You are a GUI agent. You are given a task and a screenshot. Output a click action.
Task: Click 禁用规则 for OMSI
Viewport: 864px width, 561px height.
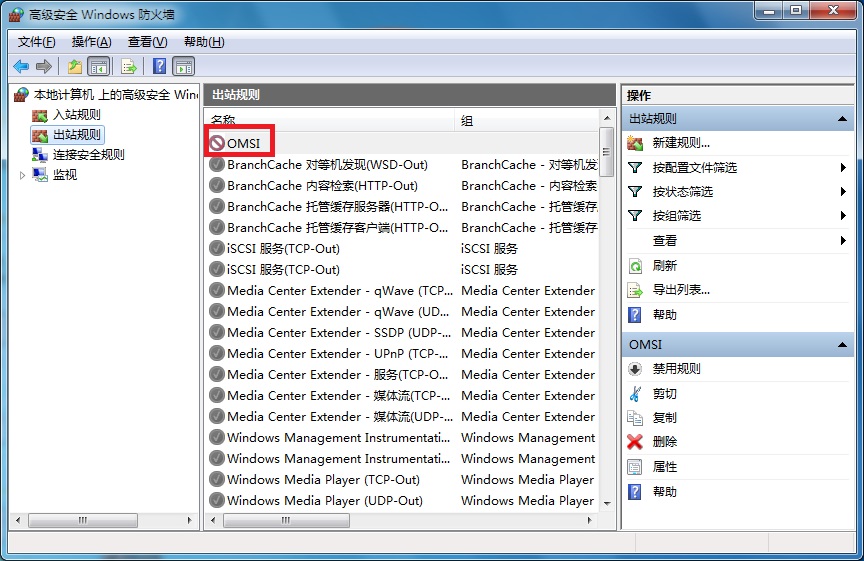pos(677,369)
